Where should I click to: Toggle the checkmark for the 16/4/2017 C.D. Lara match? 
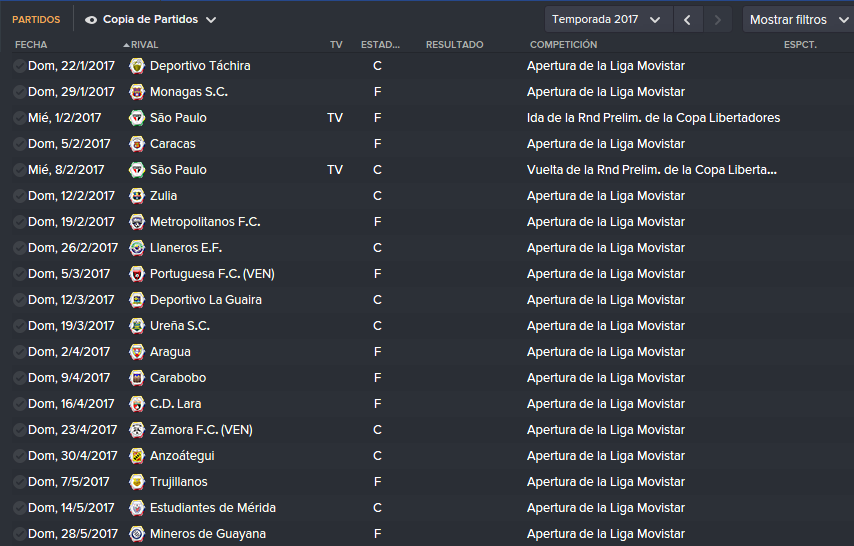point(19,404)
